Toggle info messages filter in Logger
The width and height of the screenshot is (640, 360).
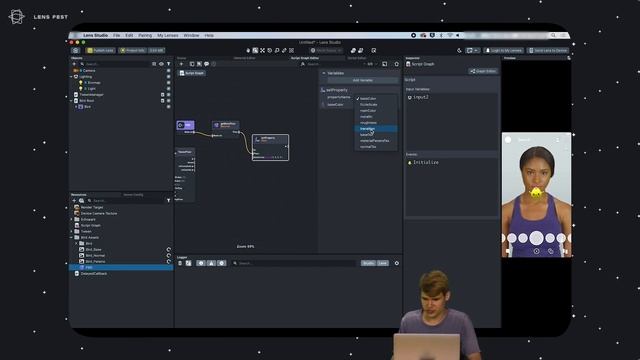coord(201,263)
